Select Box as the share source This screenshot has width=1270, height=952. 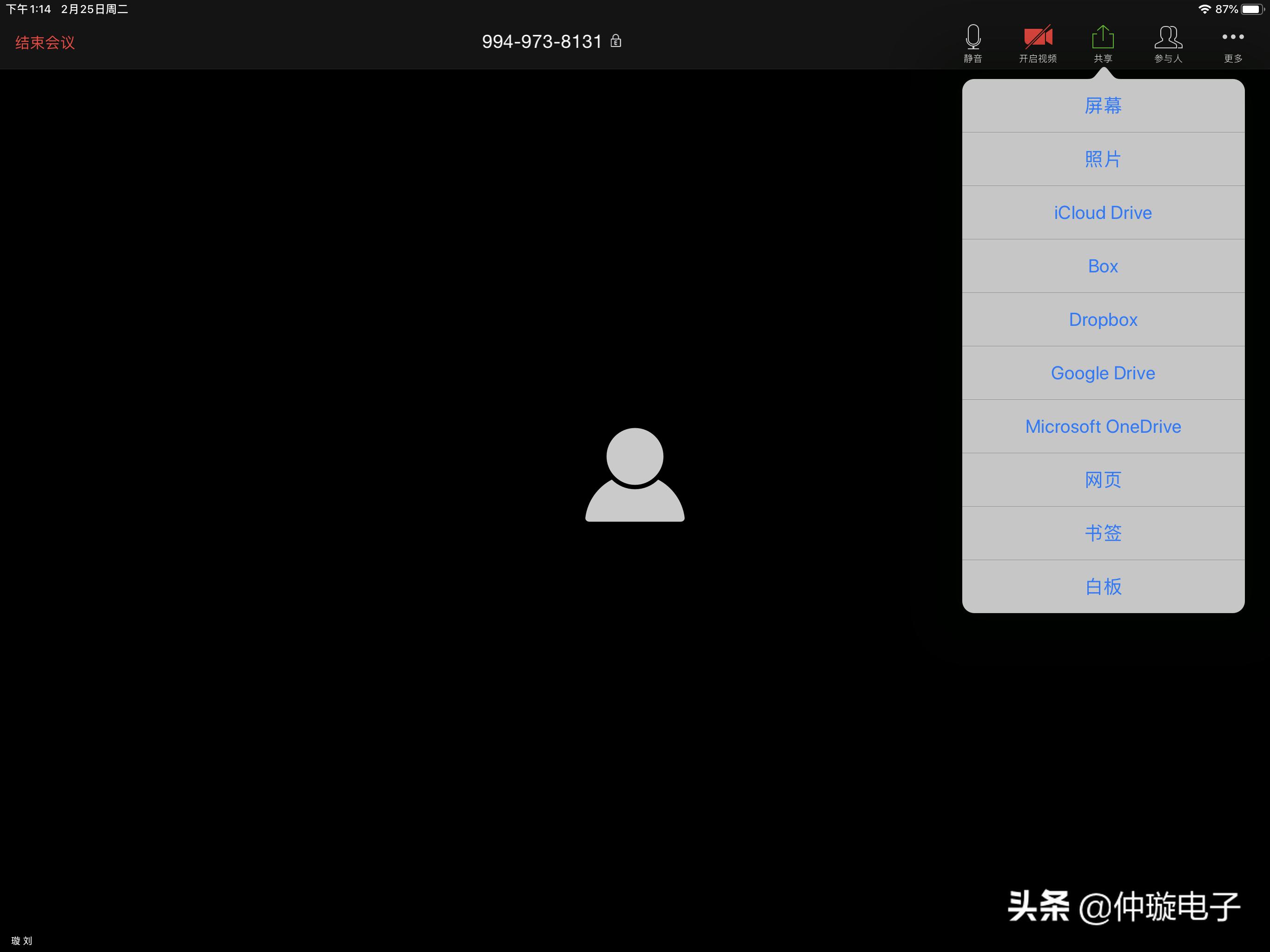point(1103,266)
